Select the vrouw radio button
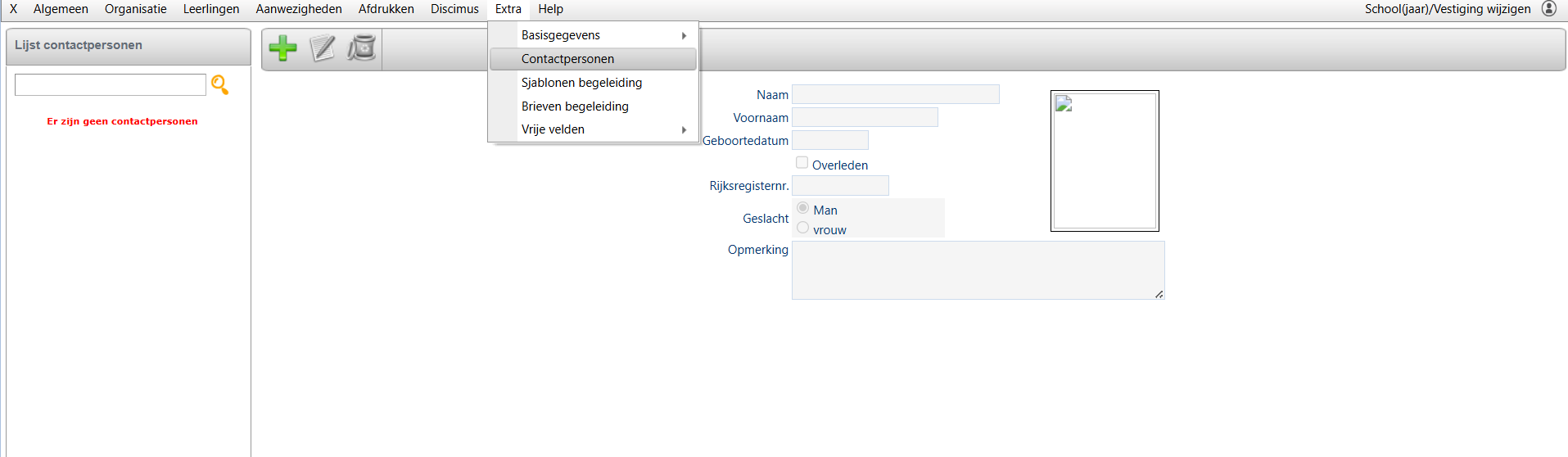The image size is (1568, 457). (803, 228)
